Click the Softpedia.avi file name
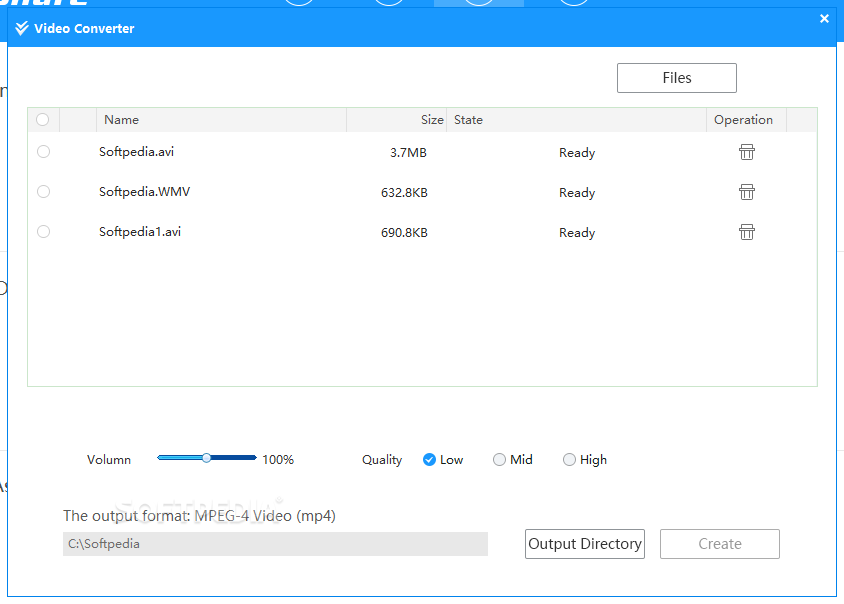 [x=136, y=152]
